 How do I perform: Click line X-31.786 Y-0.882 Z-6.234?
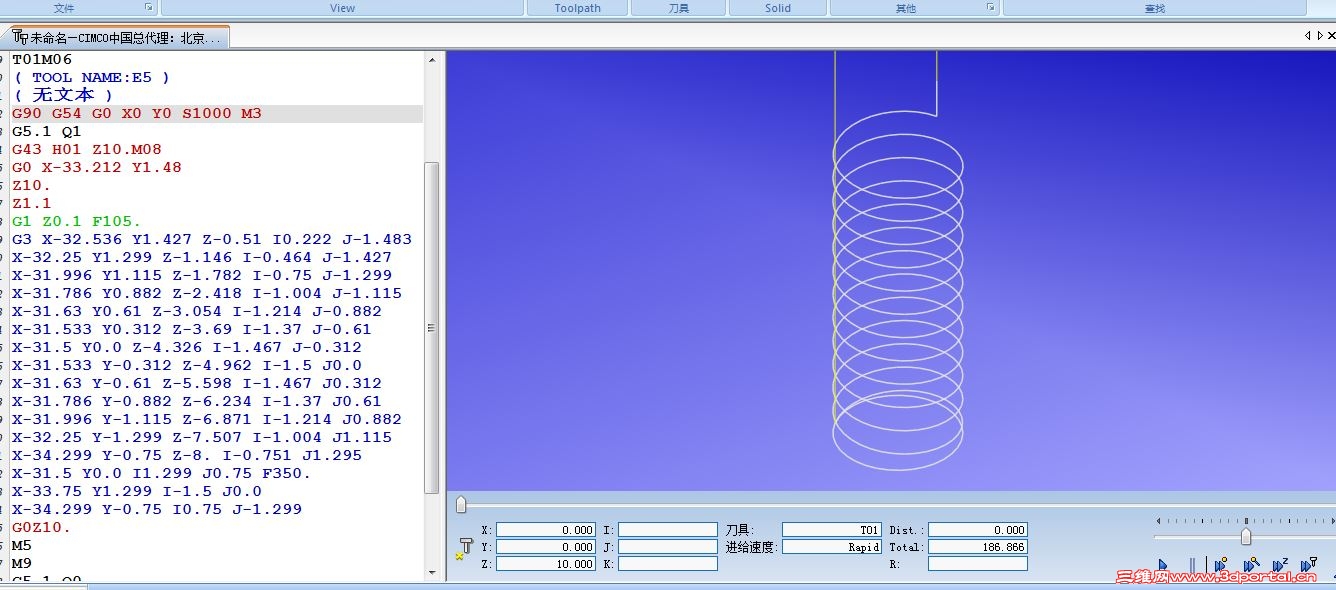click(x=197, y=402)
